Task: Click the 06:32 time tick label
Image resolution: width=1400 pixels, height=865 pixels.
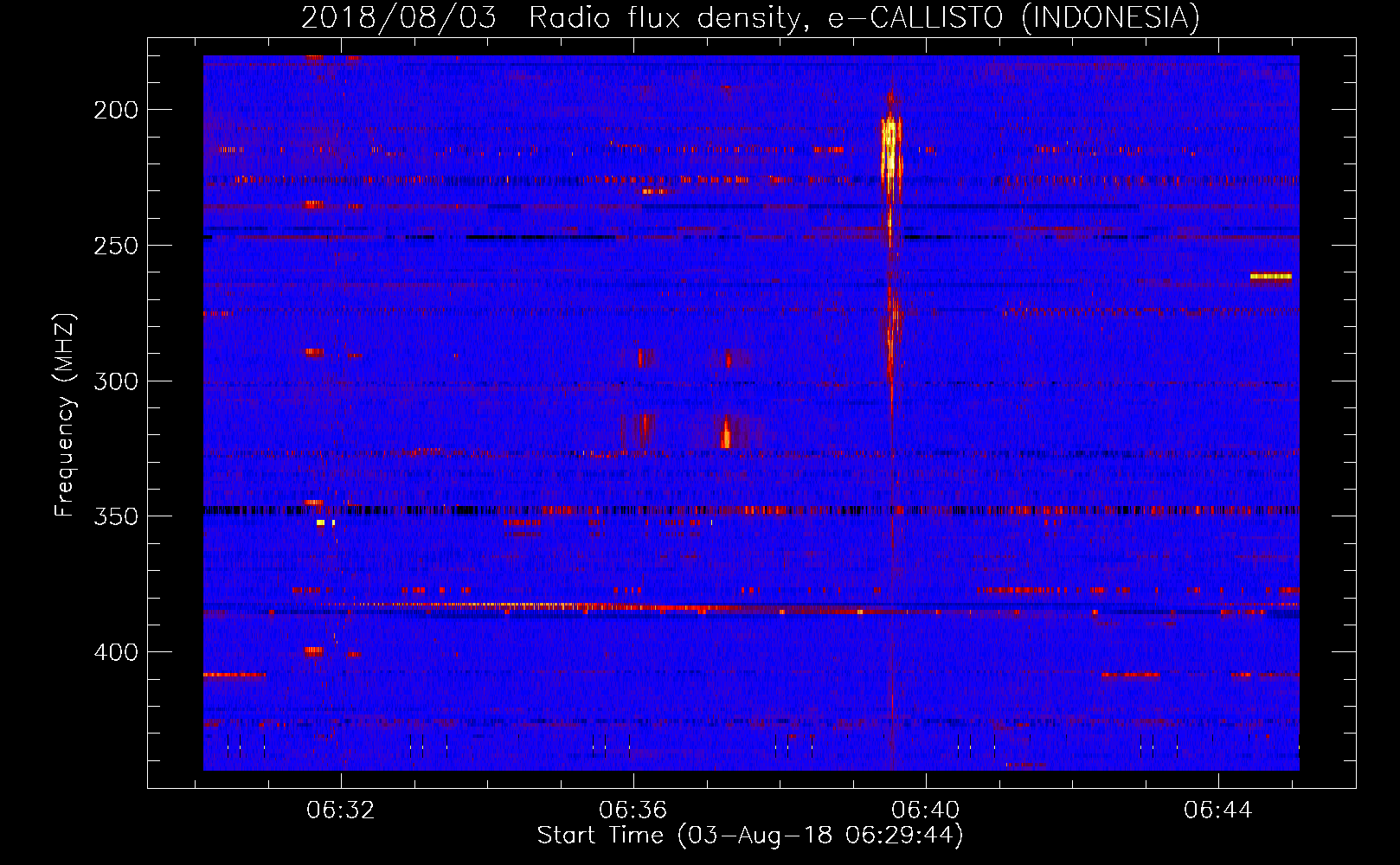Action: coord(341,811)
